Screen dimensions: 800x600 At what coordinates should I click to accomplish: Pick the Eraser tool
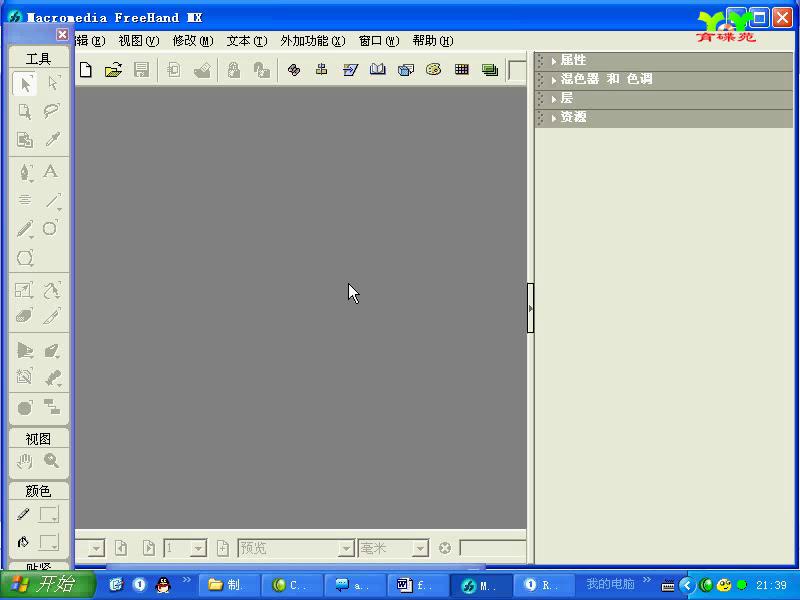(x=24, y=316)
